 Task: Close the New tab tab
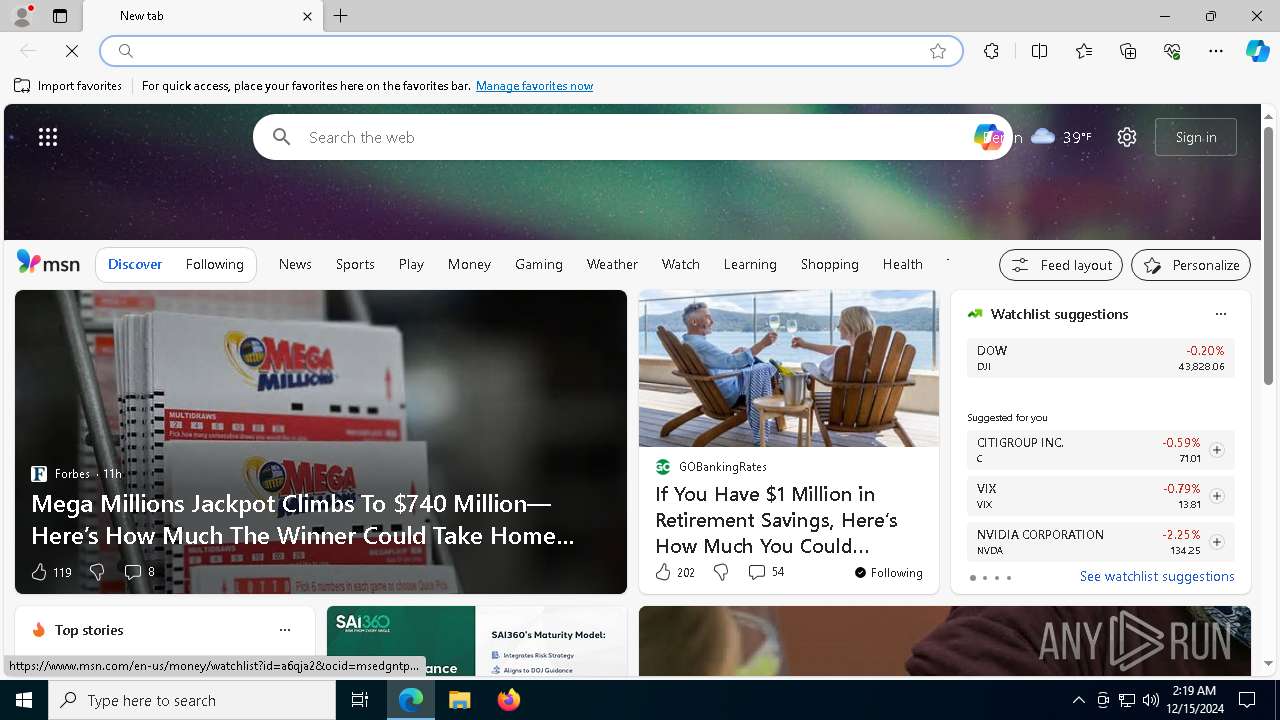click(x=307, y=16)
